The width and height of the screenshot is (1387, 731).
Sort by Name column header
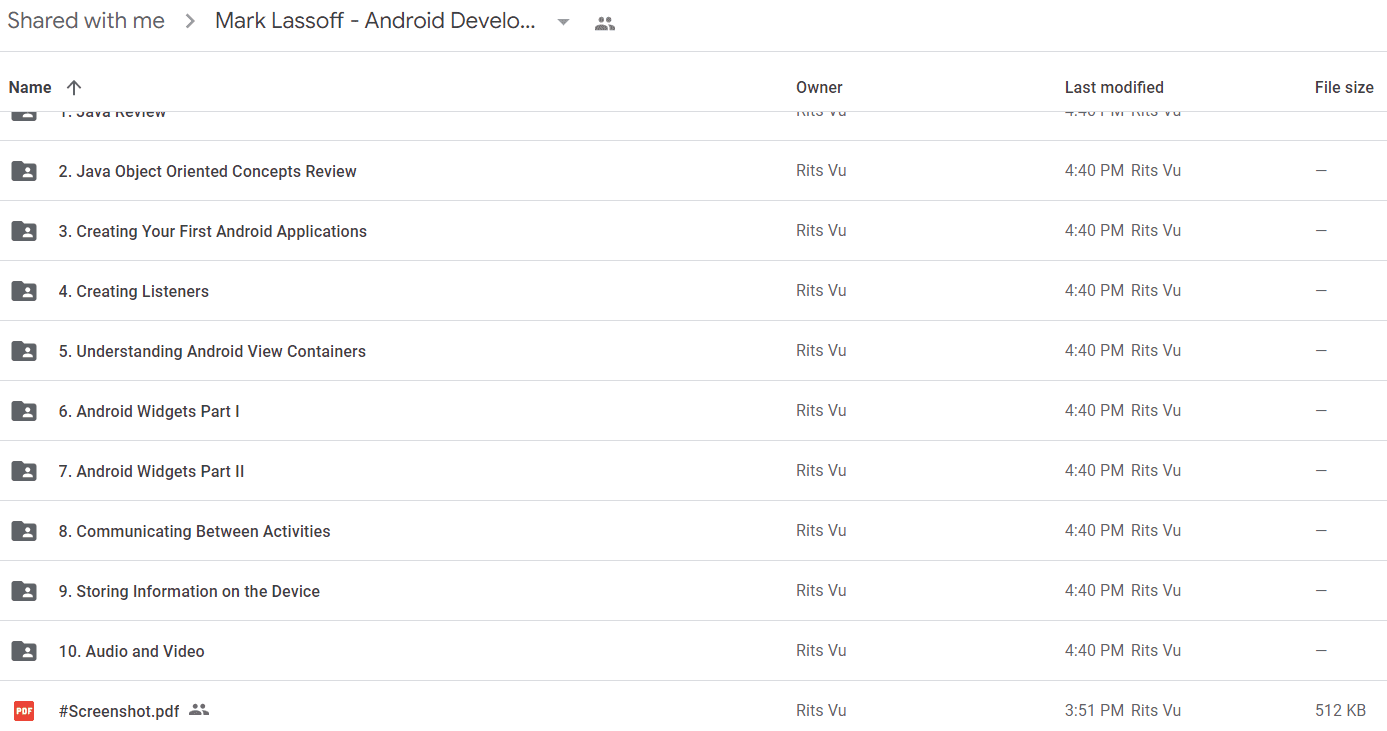tap(30, 87)
